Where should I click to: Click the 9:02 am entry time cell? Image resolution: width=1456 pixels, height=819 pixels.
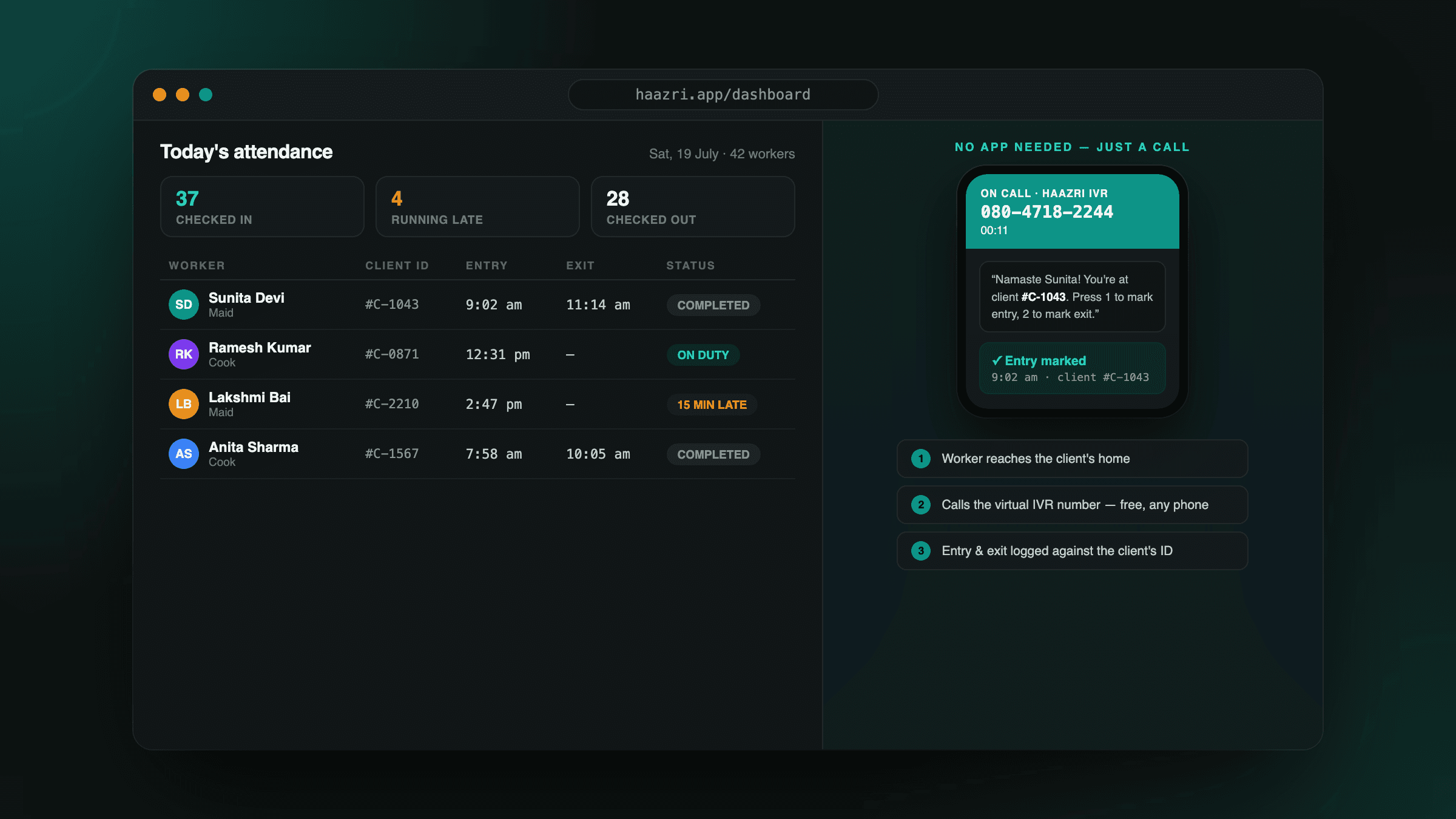[x=494, y=305]
